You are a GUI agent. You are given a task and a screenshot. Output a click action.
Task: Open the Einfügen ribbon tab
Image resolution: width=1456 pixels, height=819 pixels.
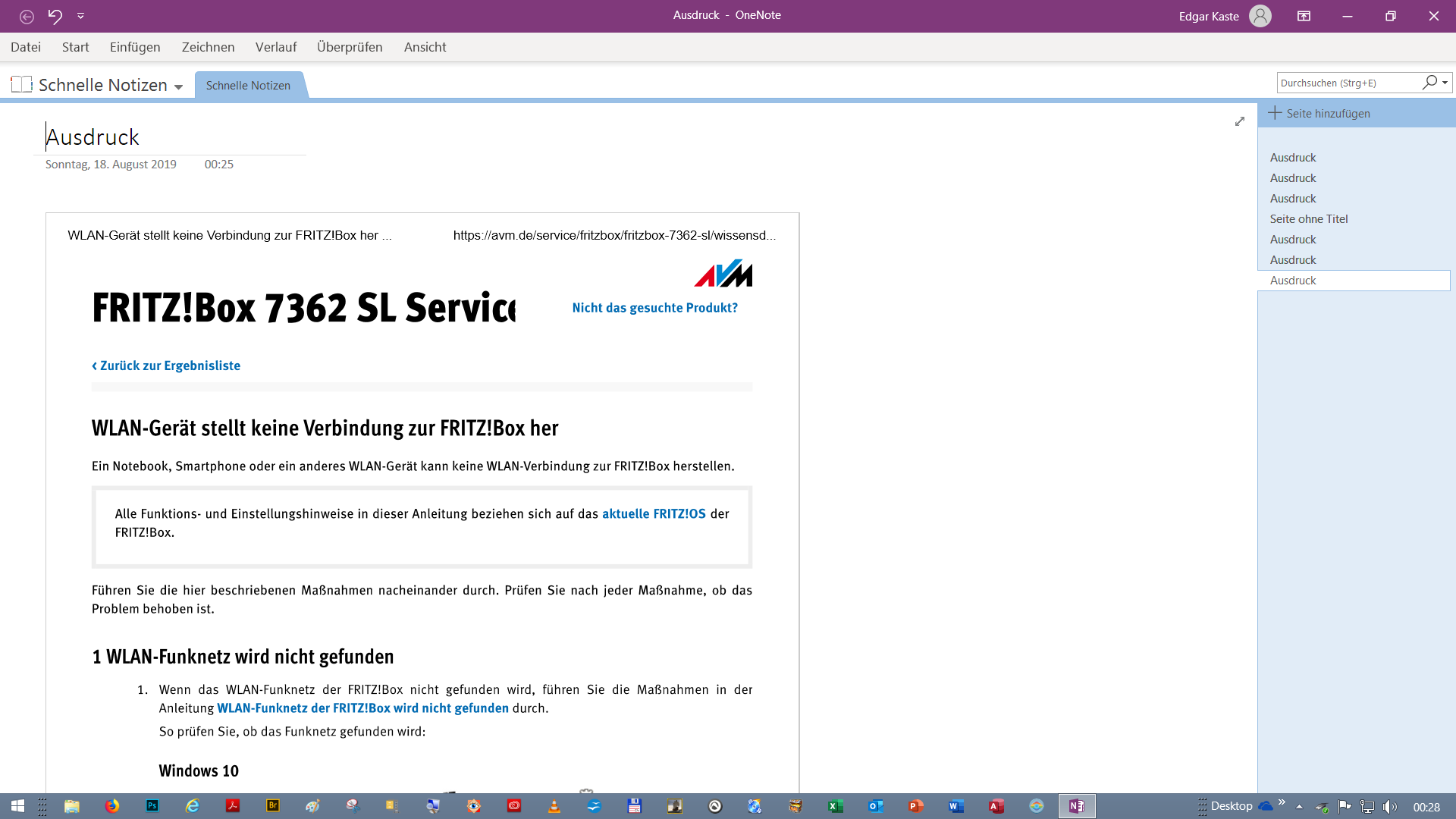point(135,47)
